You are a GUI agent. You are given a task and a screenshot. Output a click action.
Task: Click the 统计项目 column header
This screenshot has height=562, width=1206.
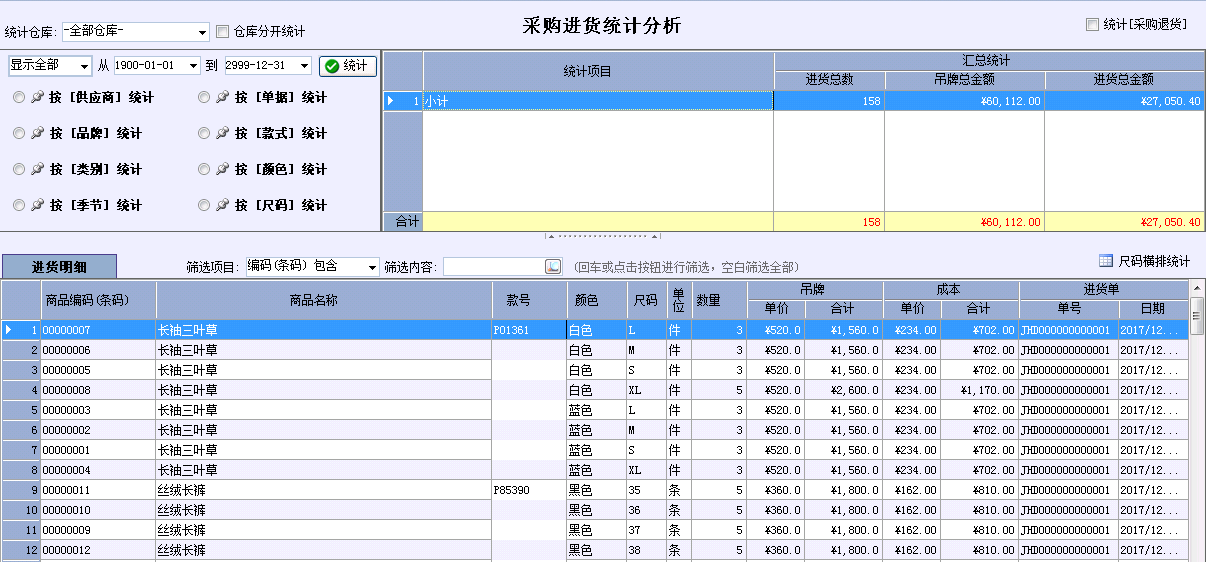click(x=598, y=71)
